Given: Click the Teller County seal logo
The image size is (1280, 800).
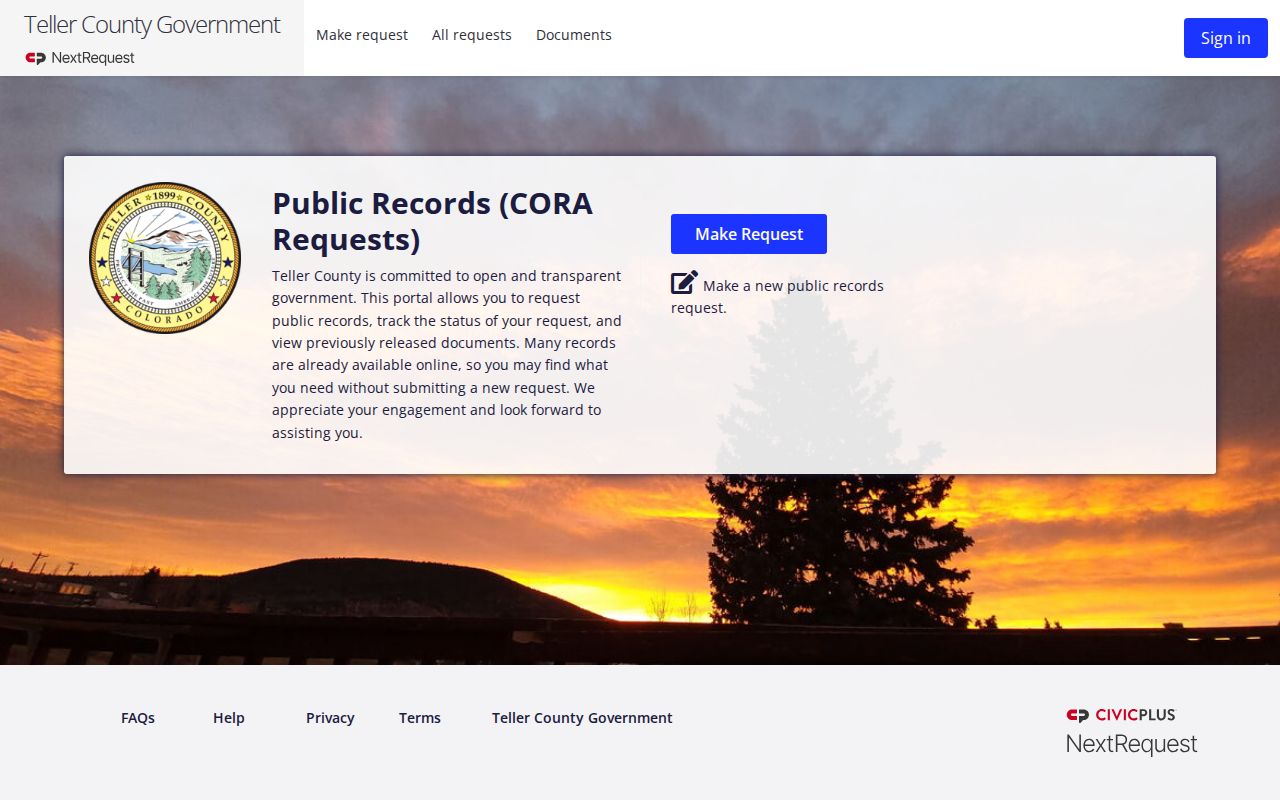Looking at the screenshot, I should [x=165, y=258].
